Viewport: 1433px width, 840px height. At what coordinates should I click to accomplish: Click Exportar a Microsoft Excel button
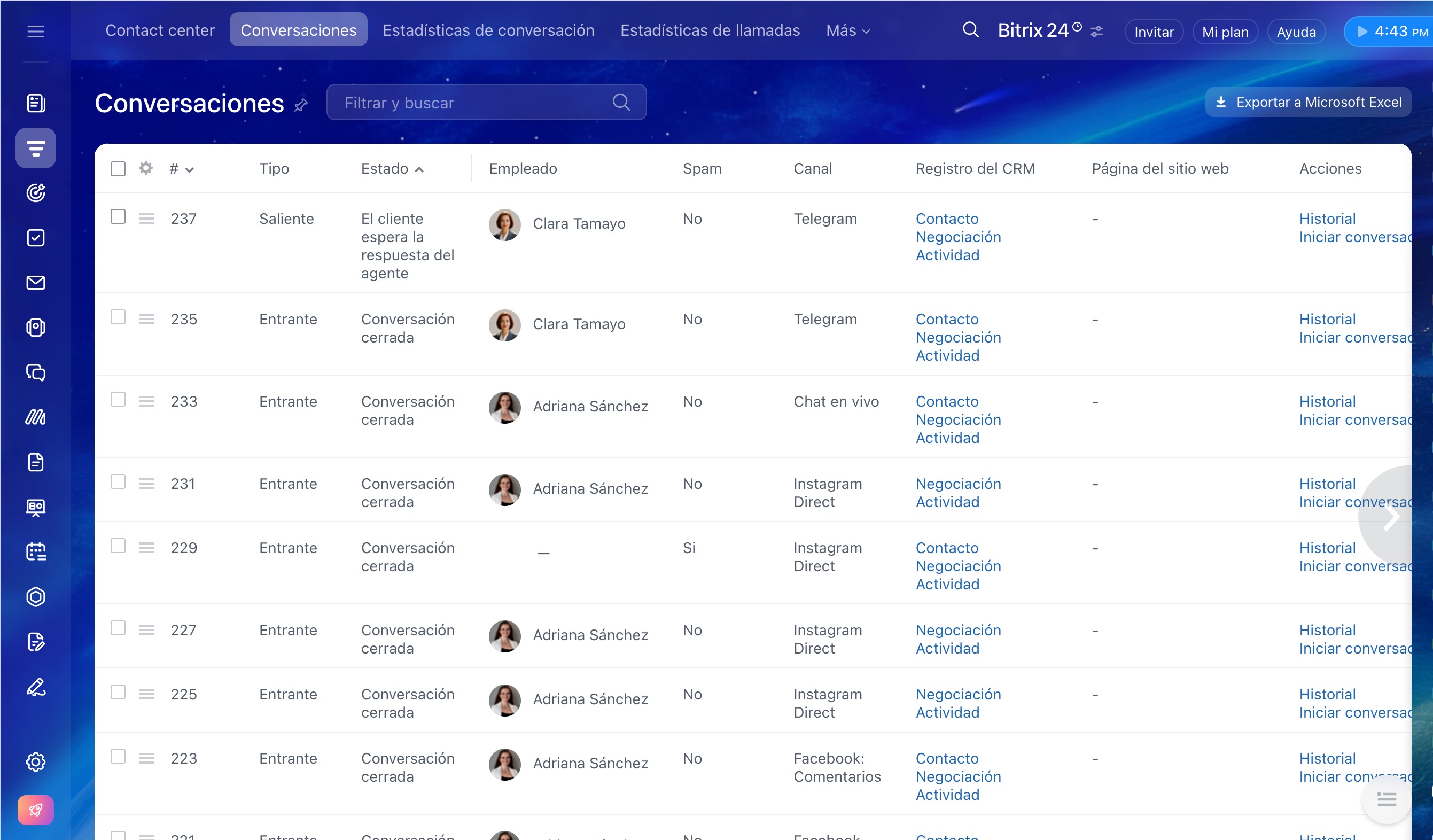[1307, 103]
